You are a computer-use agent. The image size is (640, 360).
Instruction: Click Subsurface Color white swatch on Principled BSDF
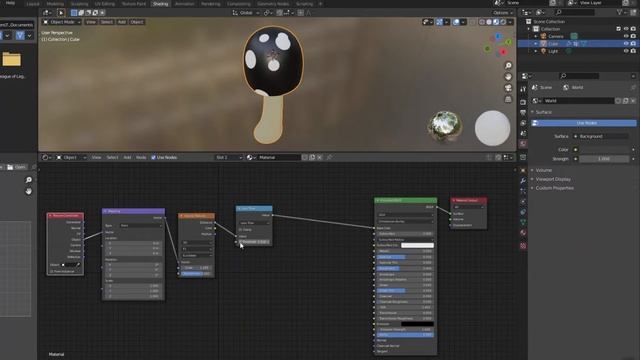[417, 245]
